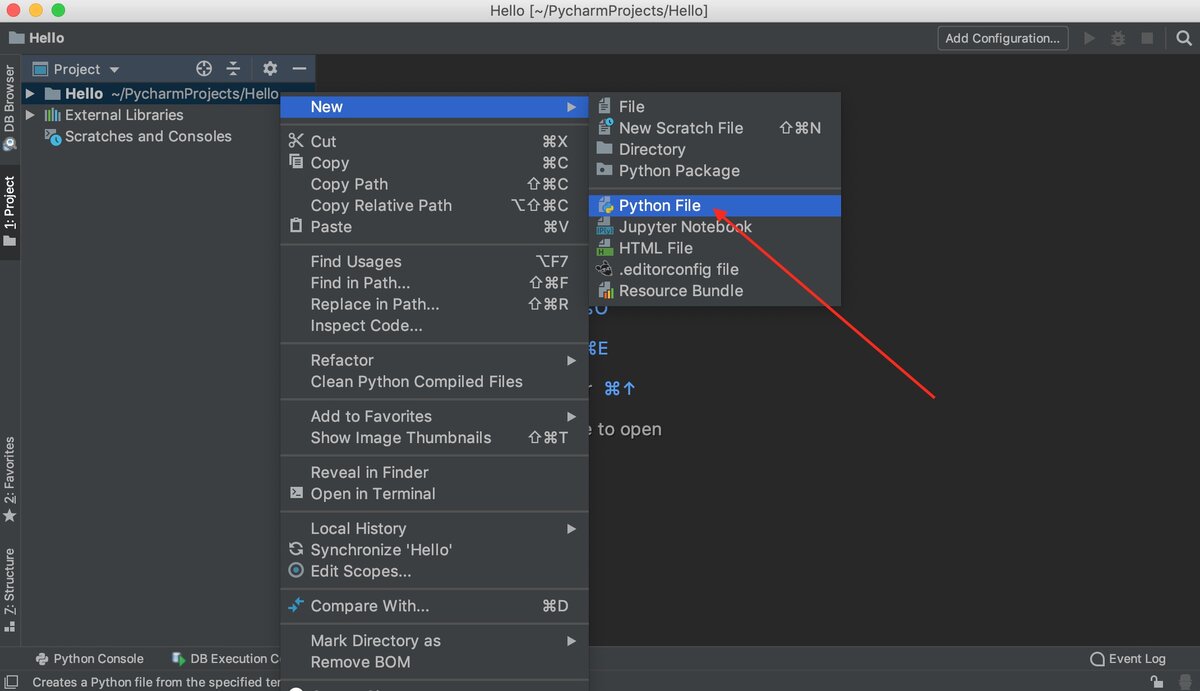Click the Open in Terminal icon

click(x=295, y=493)
